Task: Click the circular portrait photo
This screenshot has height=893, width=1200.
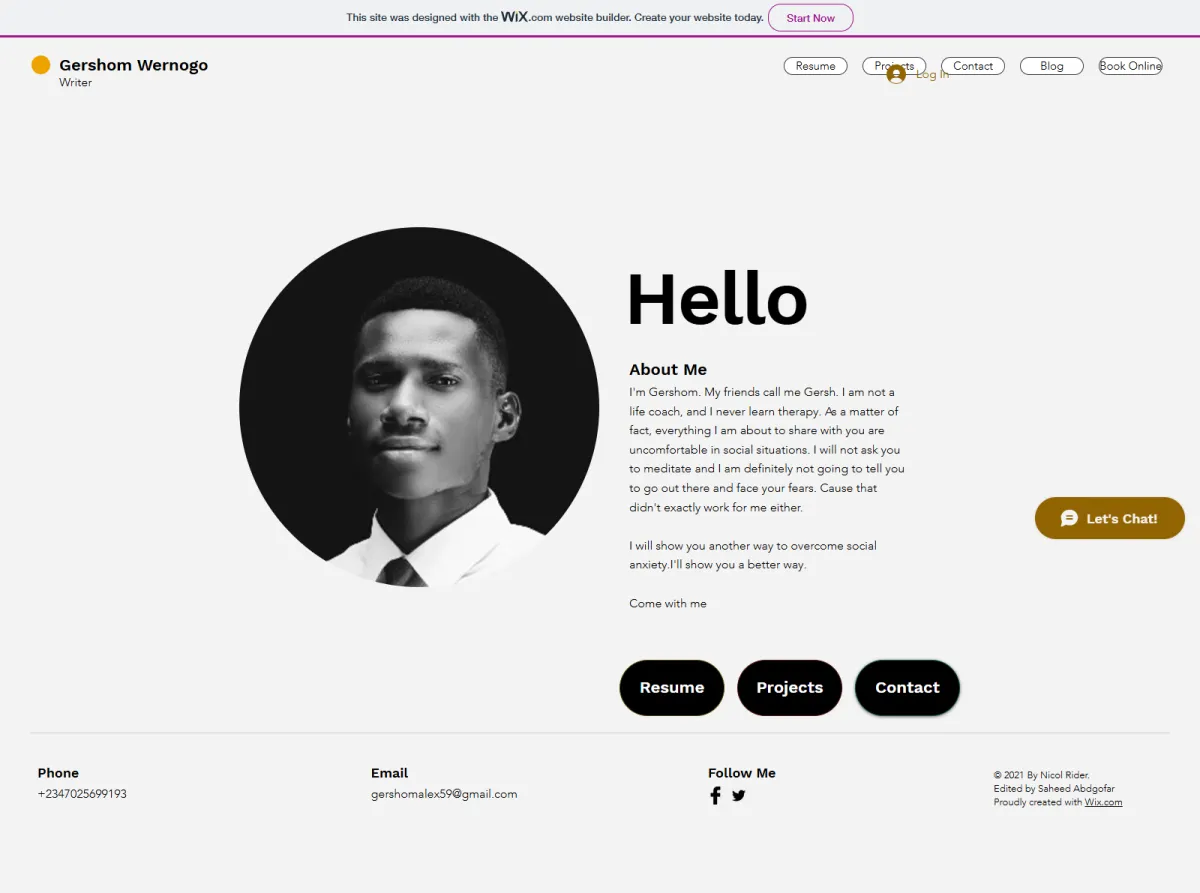Action: click(x=419, y=407)
